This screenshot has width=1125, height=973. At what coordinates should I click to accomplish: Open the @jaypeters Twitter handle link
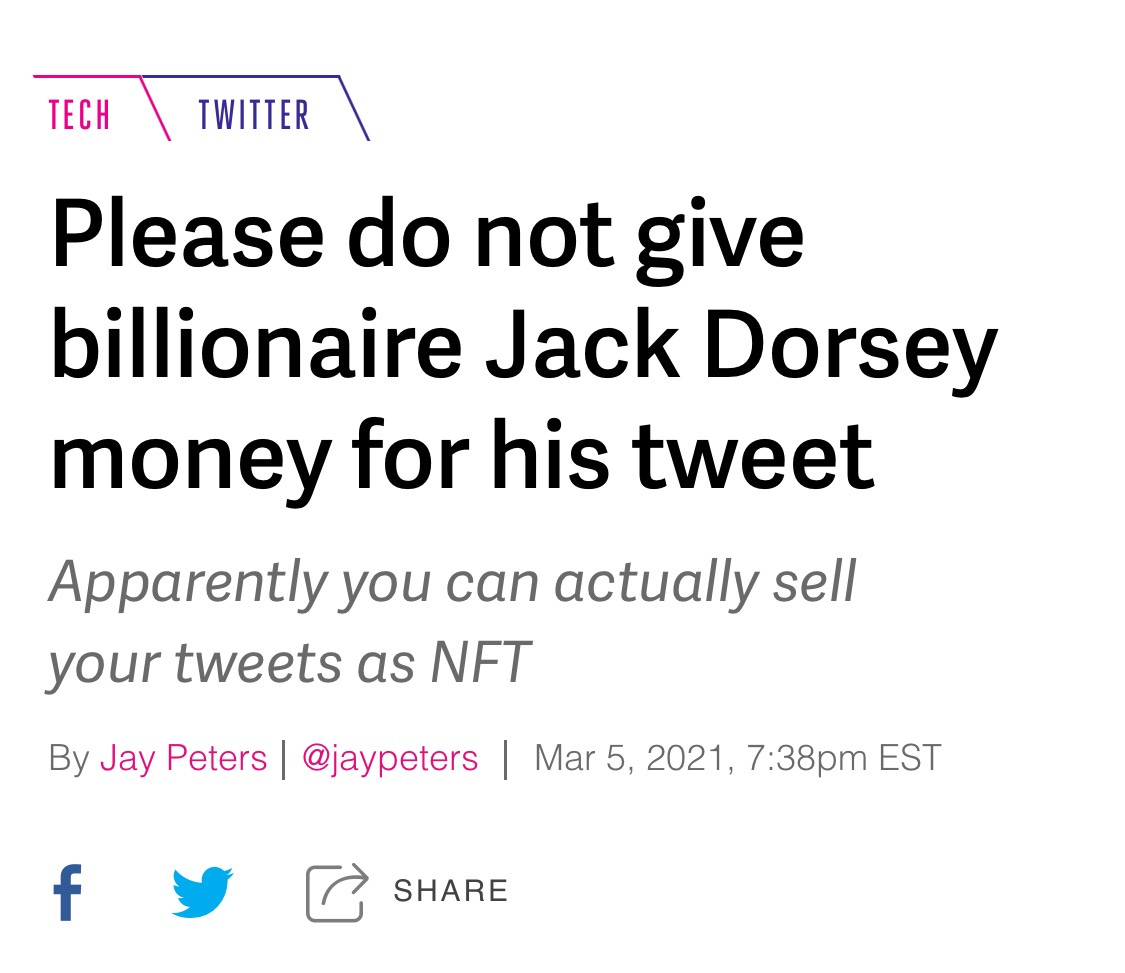(390, 758)
